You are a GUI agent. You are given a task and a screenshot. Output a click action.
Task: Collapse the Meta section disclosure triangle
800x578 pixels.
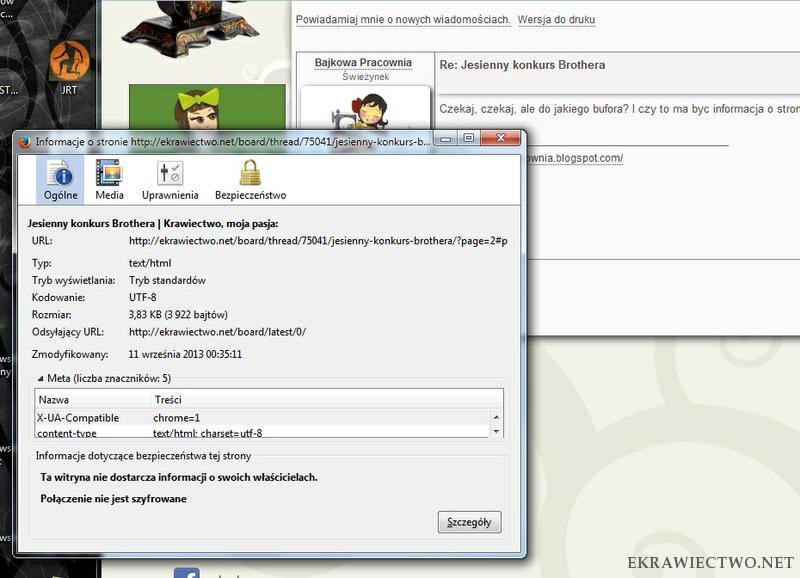click(x=40, y=379)
